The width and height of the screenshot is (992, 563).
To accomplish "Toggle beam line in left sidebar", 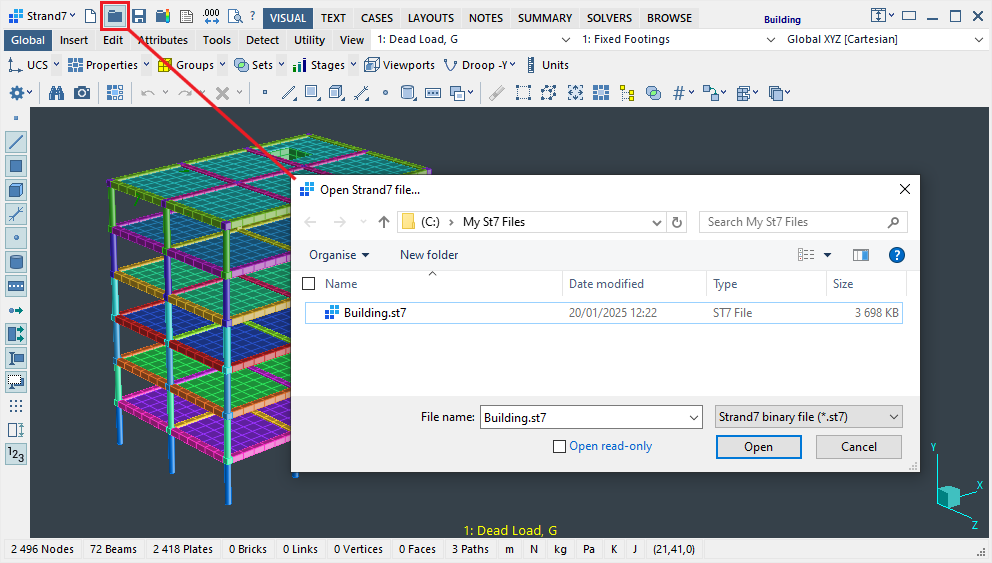I will 16,142.
